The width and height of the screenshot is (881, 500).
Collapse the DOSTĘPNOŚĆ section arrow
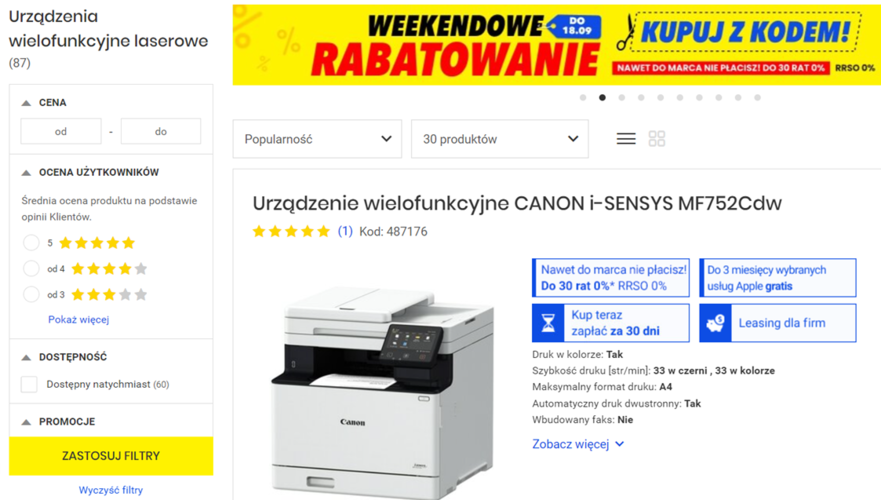point(26,357)
